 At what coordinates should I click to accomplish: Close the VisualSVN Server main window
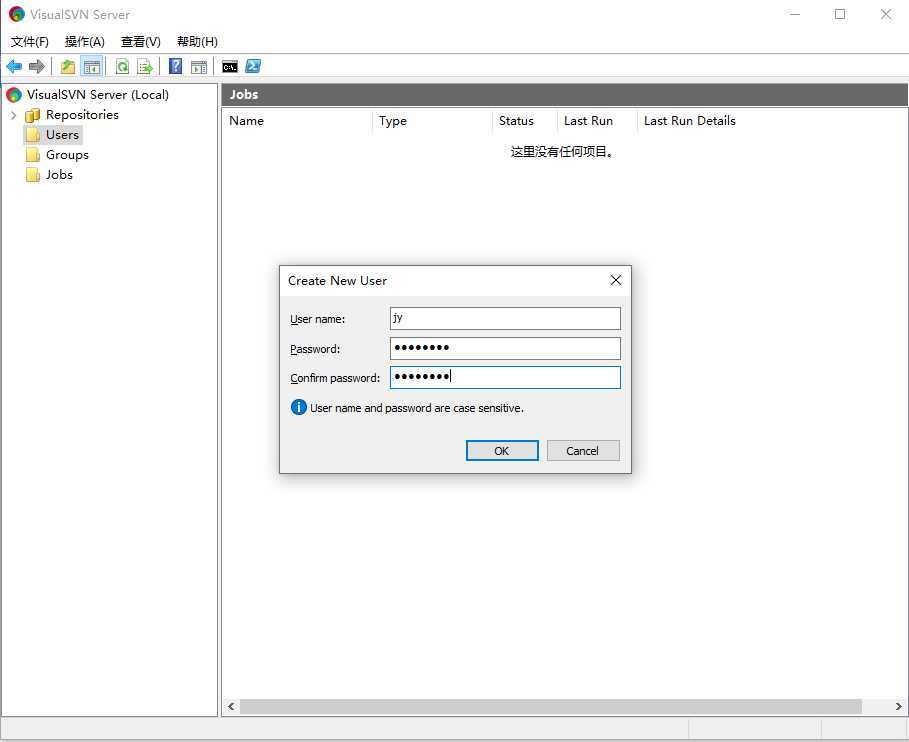coord(886,14)
